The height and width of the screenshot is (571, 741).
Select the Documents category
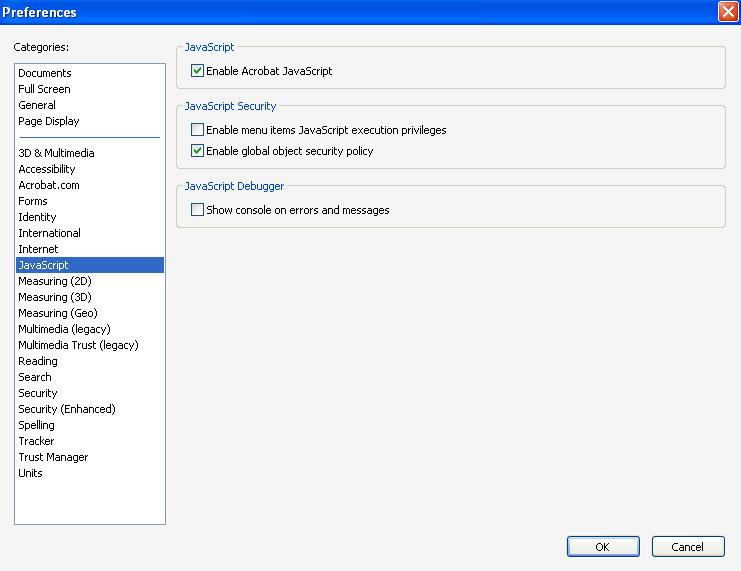click(45, 73)
